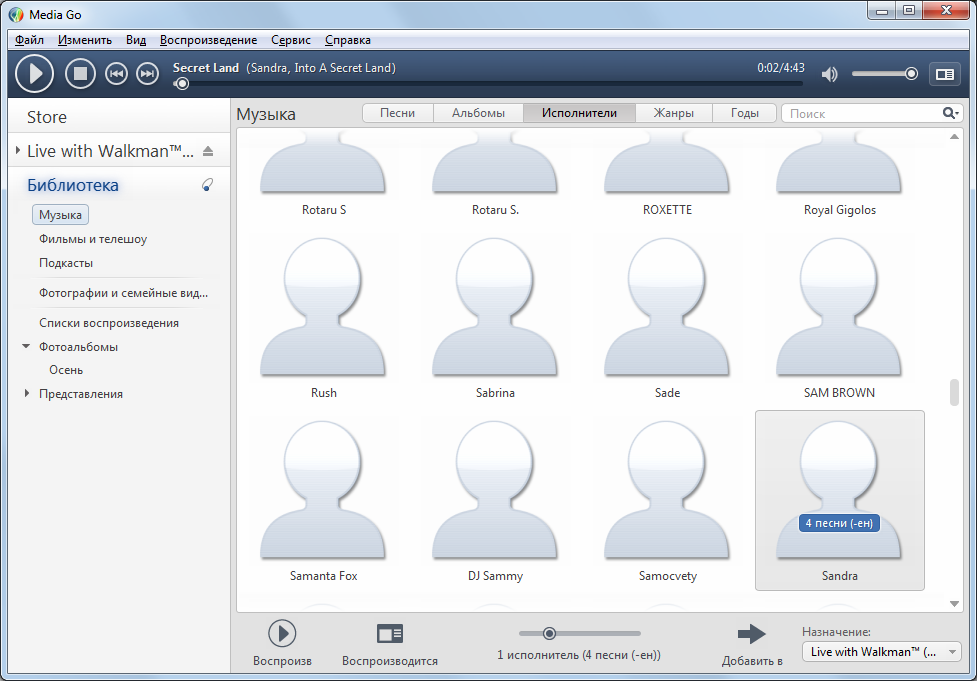Switch to the Исполнители tab
Image resolution: width=977 pixels, height=681 pixels.
click(579, 113)
